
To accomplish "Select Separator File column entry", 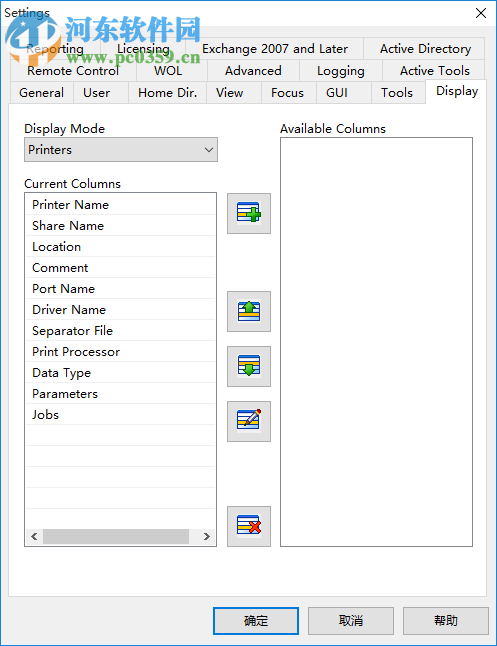I will coord(121,330).
